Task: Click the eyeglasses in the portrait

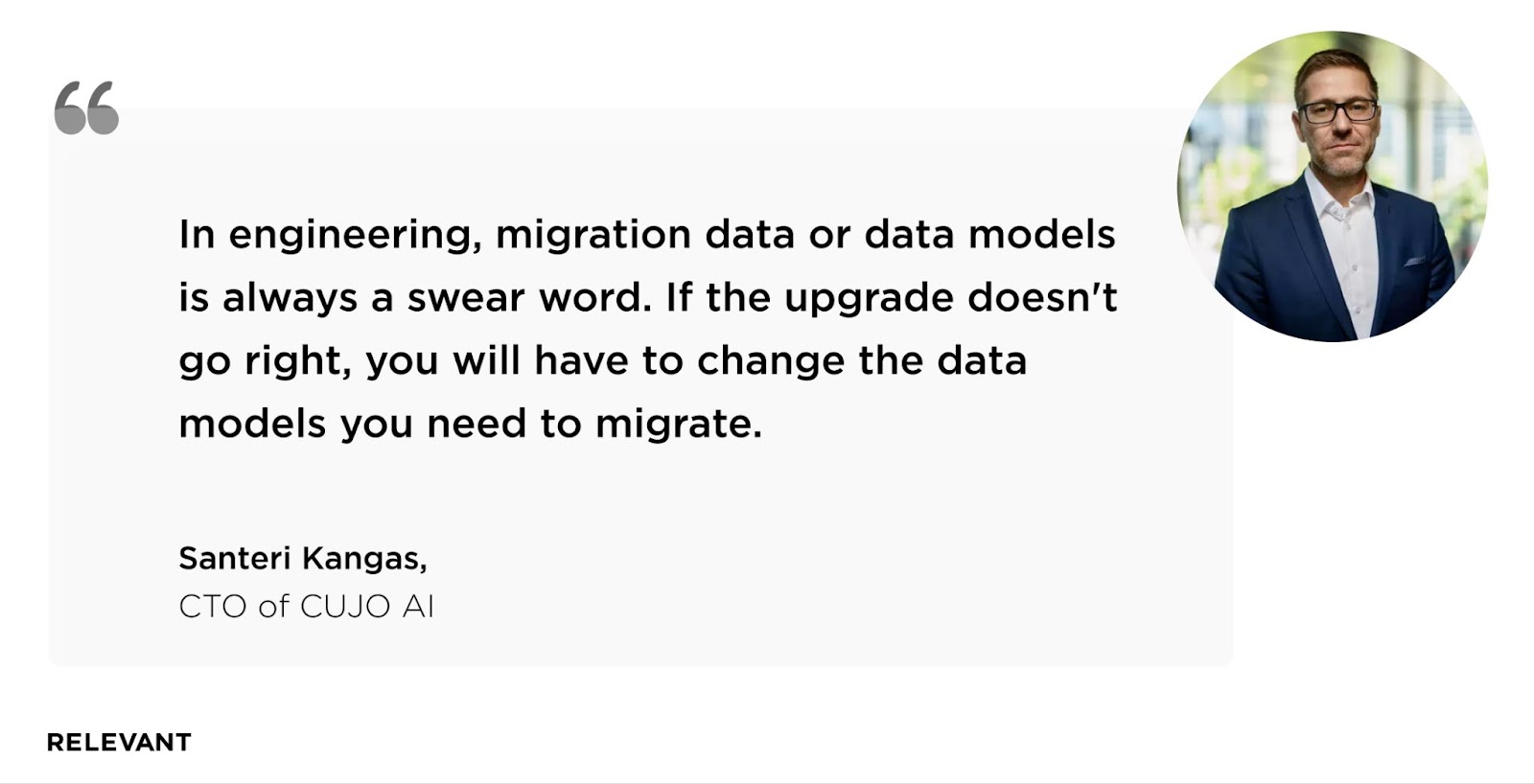Action: click(x=1337, y=111)
